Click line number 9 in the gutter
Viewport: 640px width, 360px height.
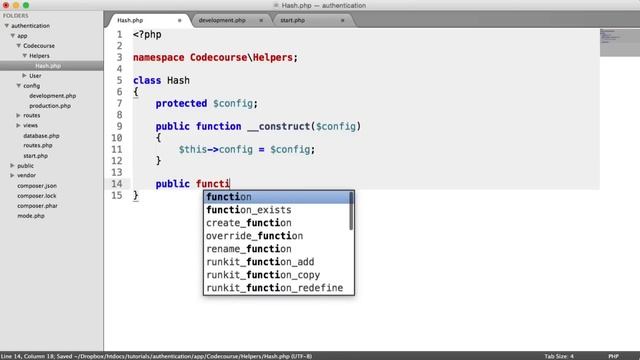coord(119,127)
